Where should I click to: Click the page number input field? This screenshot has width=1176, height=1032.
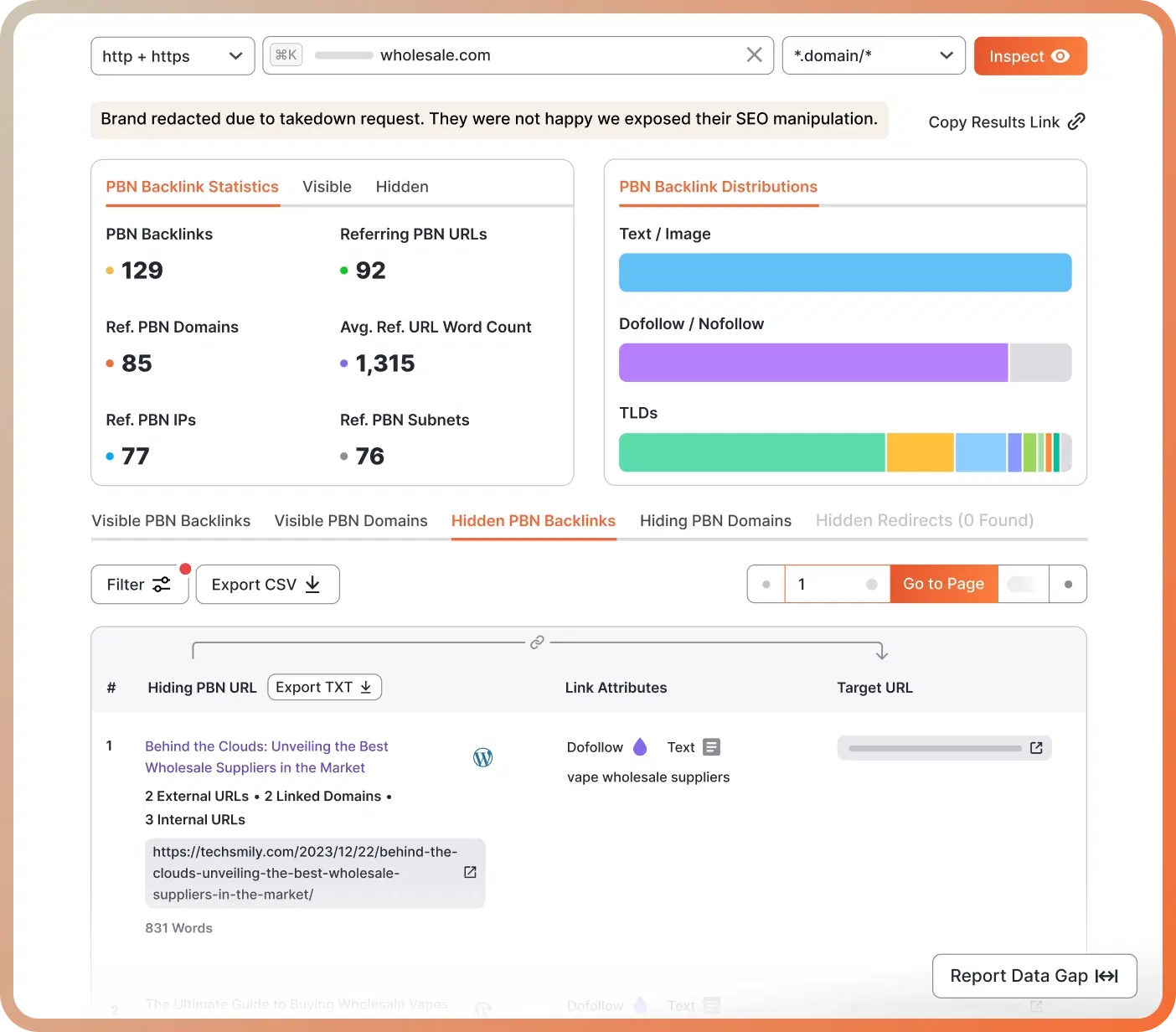click(829, 584)
